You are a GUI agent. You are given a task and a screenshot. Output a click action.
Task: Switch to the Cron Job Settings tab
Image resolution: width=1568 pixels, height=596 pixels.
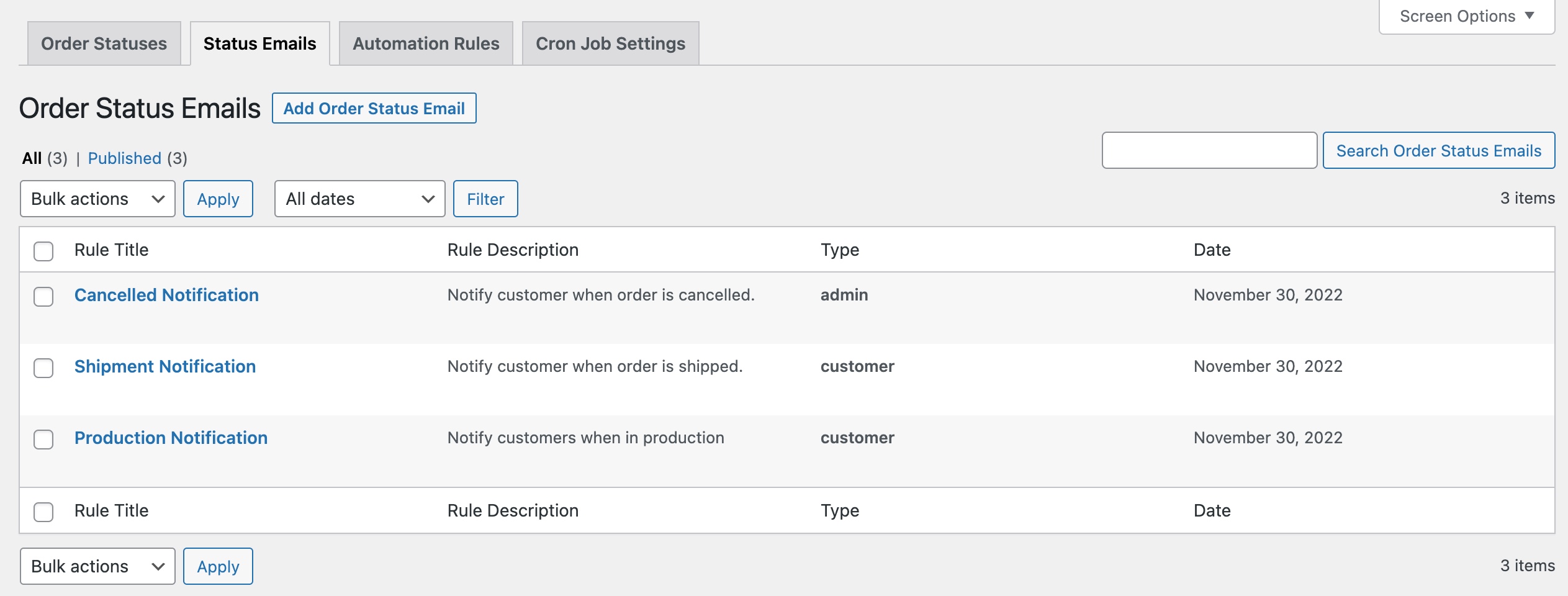click(610, 42)
